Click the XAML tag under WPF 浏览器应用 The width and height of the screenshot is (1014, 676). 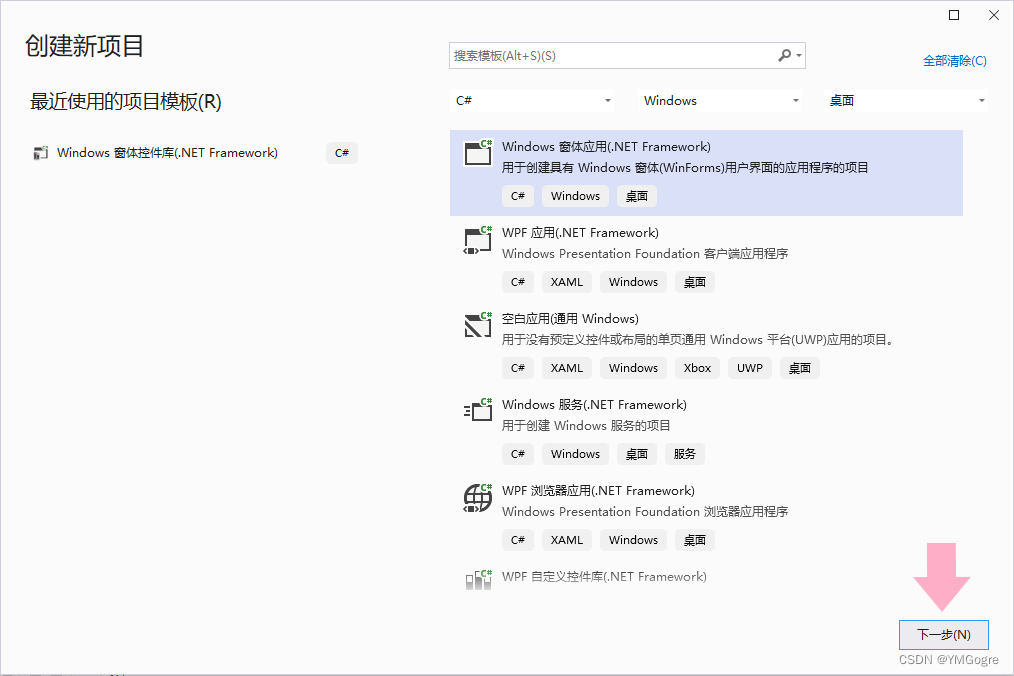coord(566,540)
